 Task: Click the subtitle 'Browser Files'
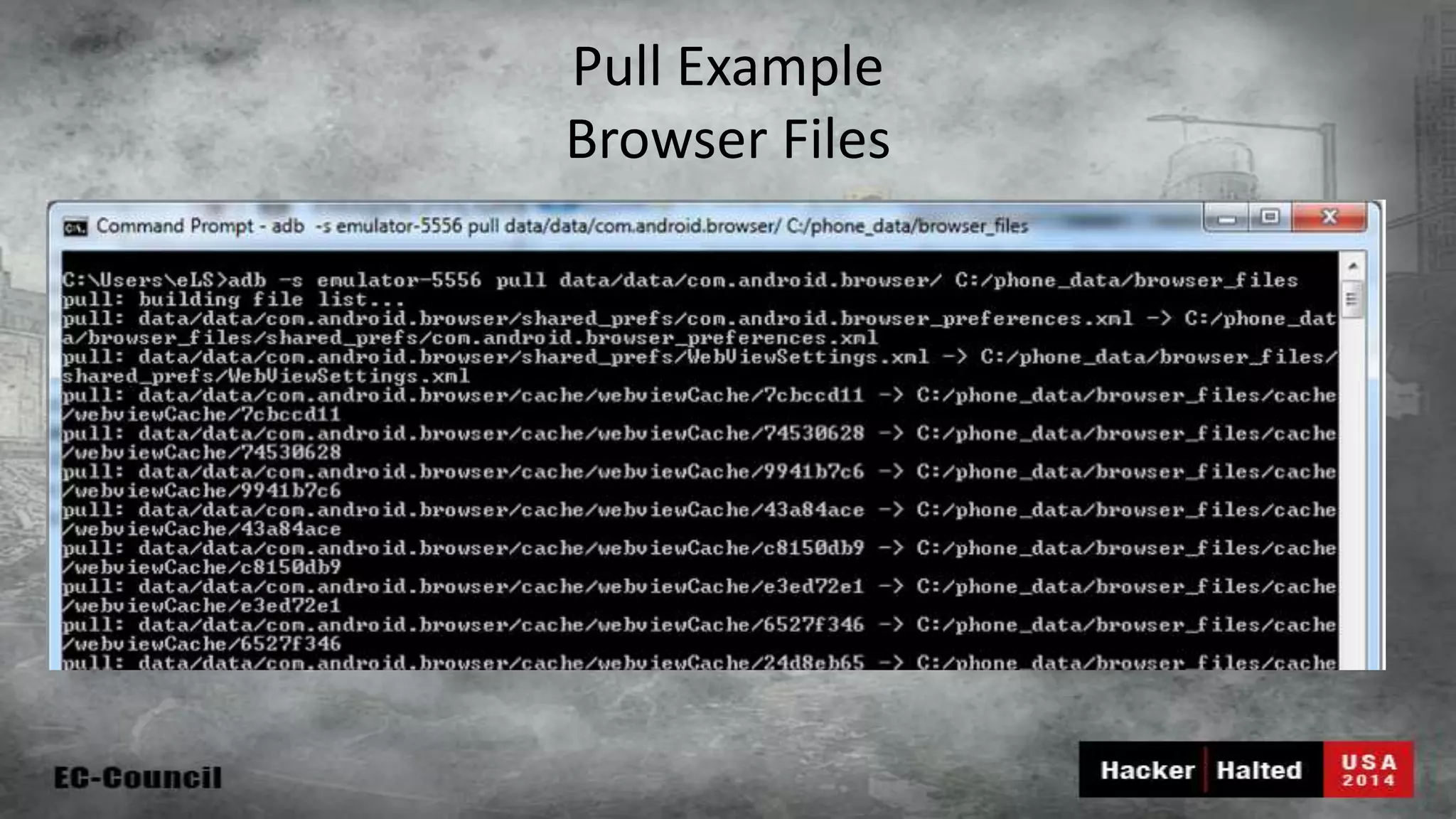[728, 139]
